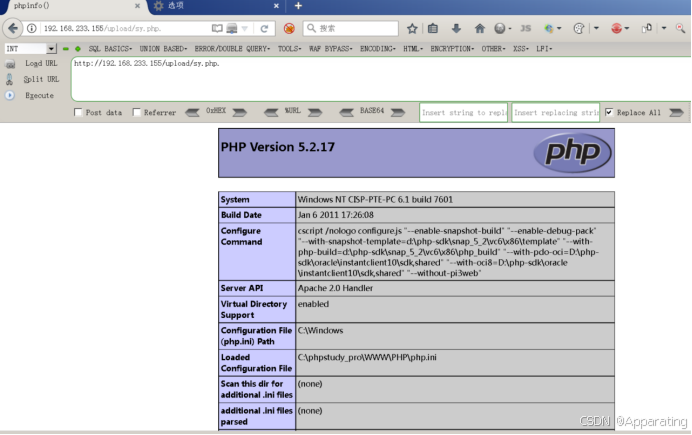Click the green minus HackBar icon
This screenshot has width=692, height=435.
click(66, 49)
